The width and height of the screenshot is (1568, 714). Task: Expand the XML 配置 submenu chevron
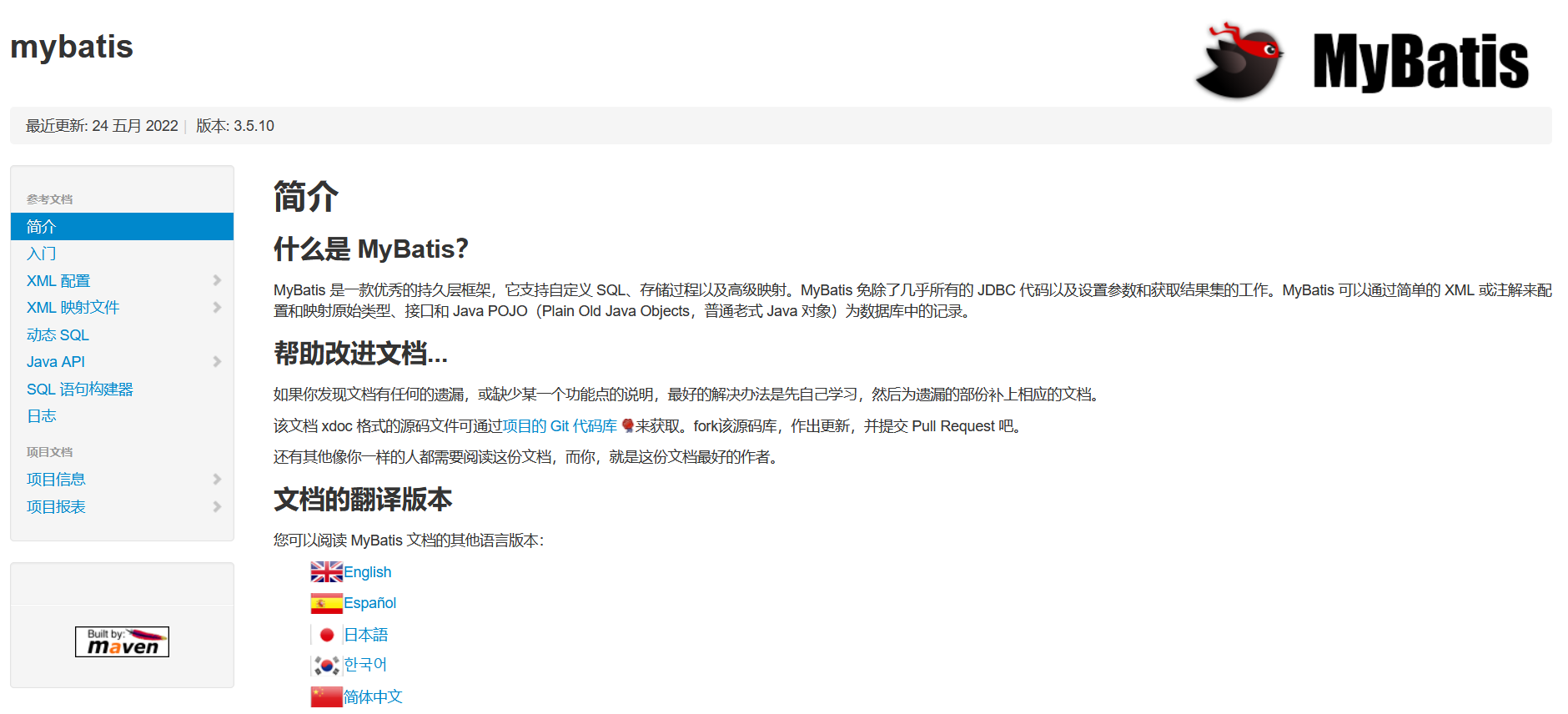[217, 280]
